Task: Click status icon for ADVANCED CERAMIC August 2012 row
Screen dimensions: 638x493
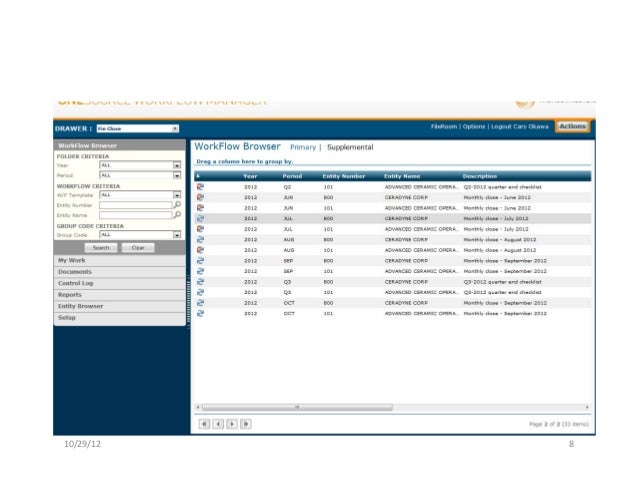Action: pyautogui.click(x=200, y=250)
